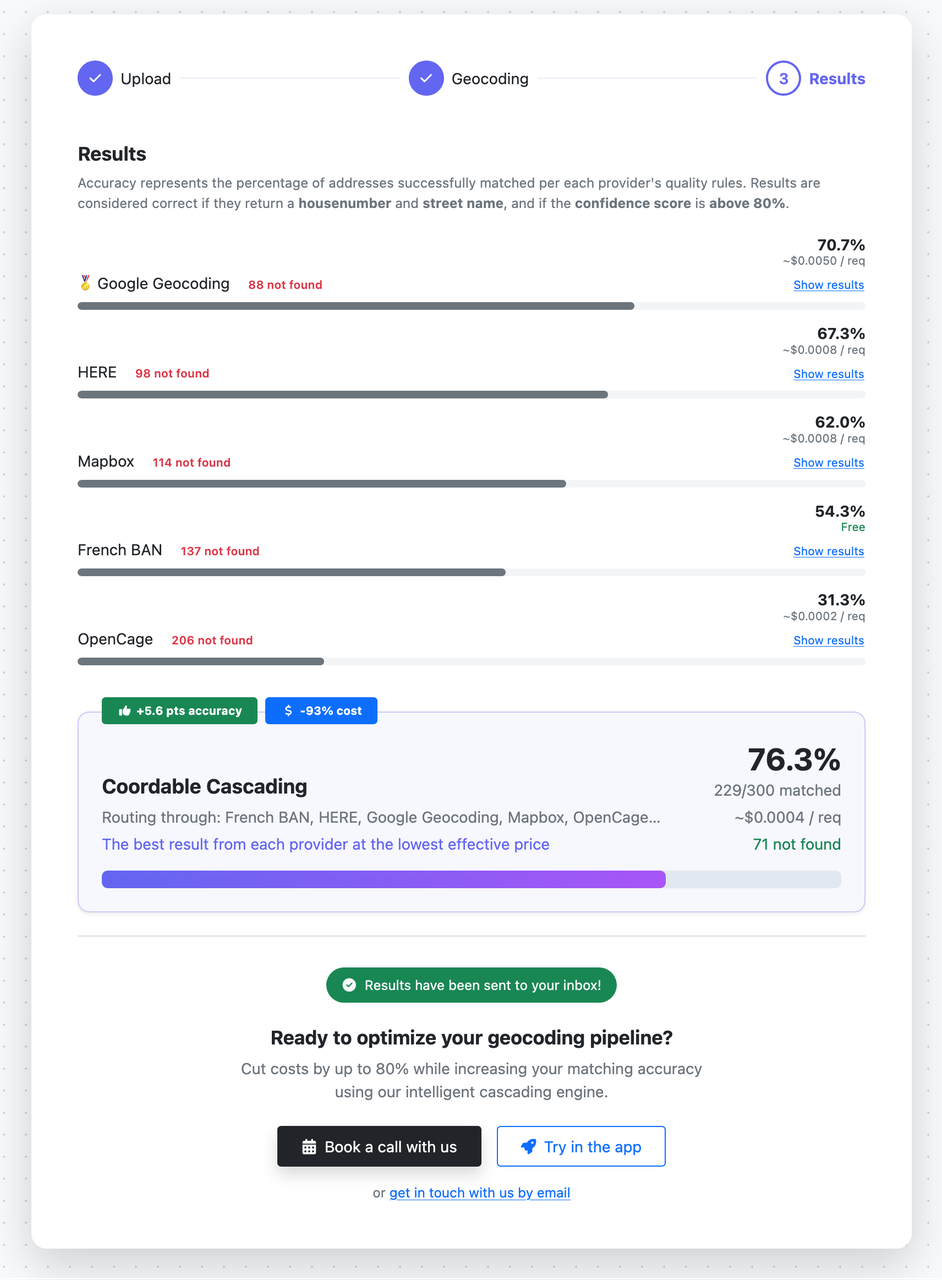Click the get in touch by email link
Screen dimensions: 942x1280
[x=479, y=1192]
